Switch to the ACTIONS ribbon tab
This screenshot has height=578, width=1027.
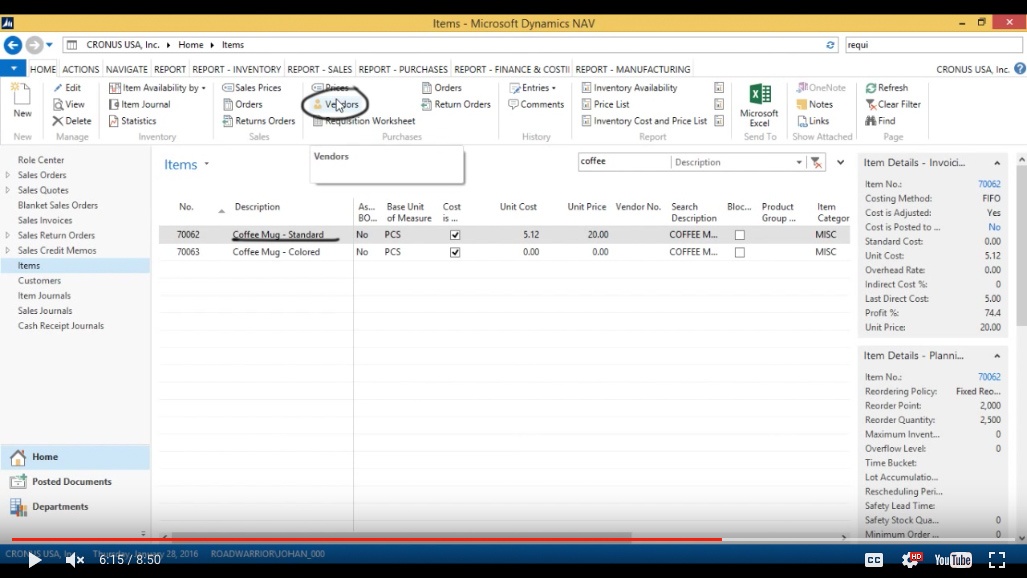[81, 69]
